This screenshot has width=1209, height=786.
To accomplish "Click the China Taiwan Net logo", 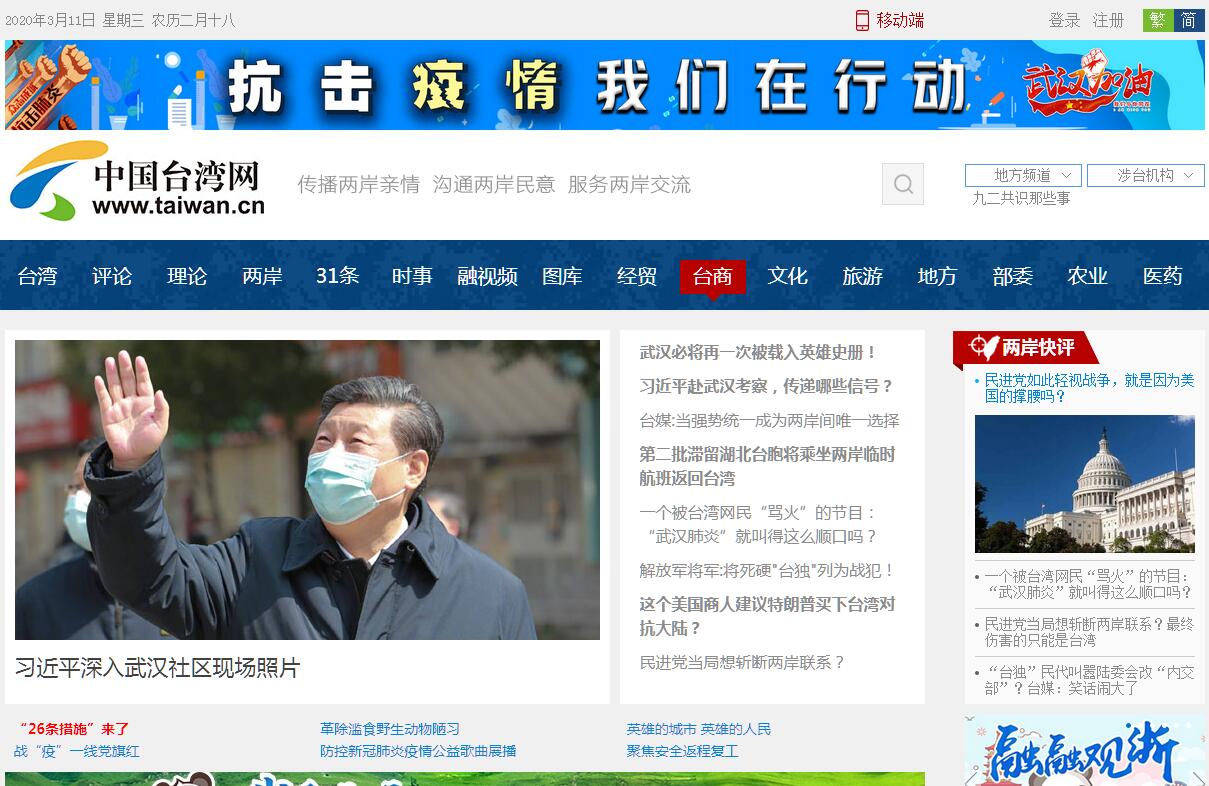I will (138, 182).
